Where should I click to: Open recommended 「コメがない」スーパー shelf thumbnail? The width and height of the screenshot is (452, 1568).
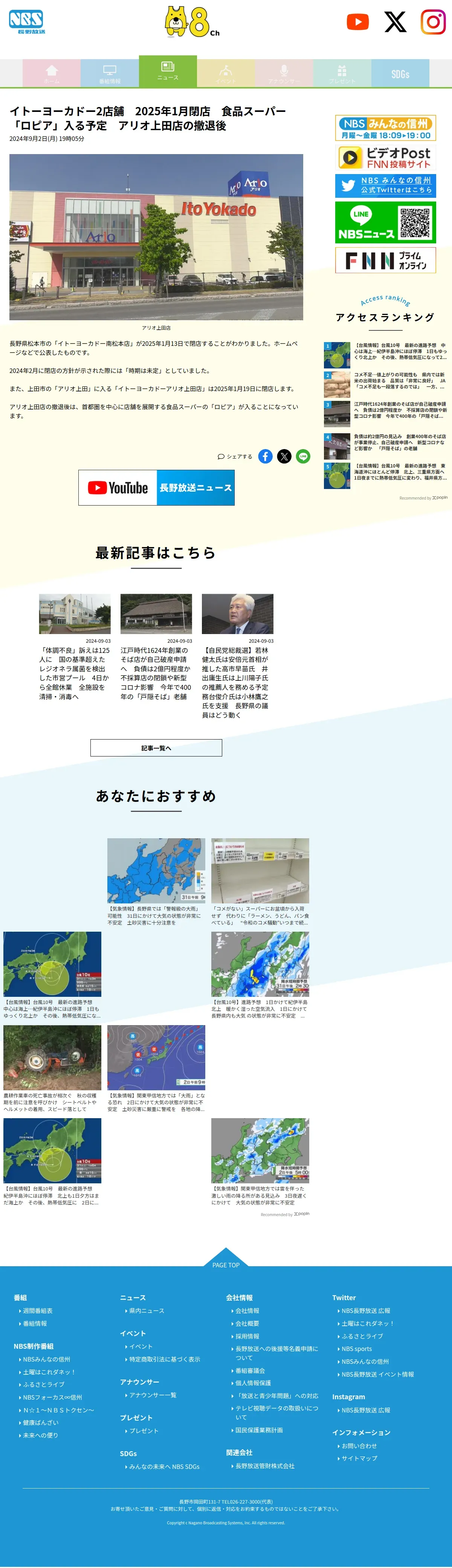point(260,870)
